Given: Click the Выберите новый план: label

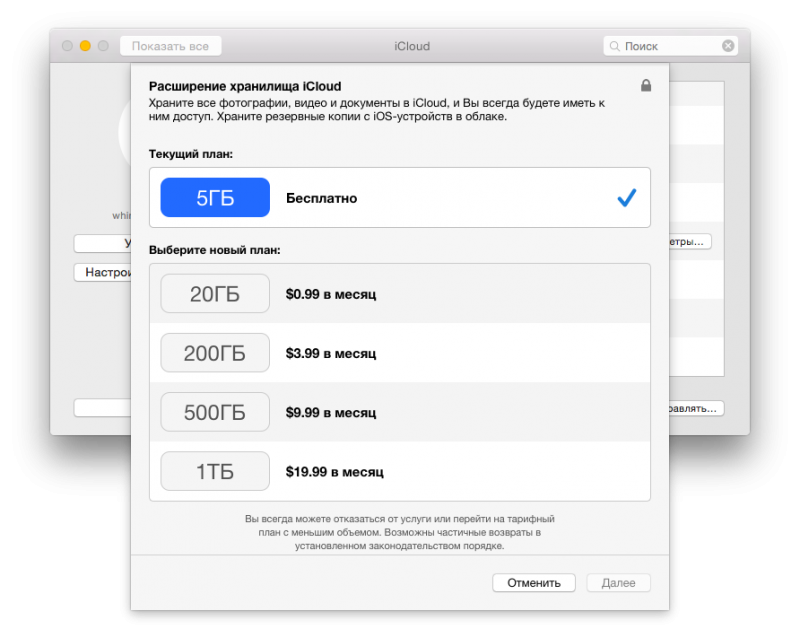Looking at the screenshot, I should point(215,250).
